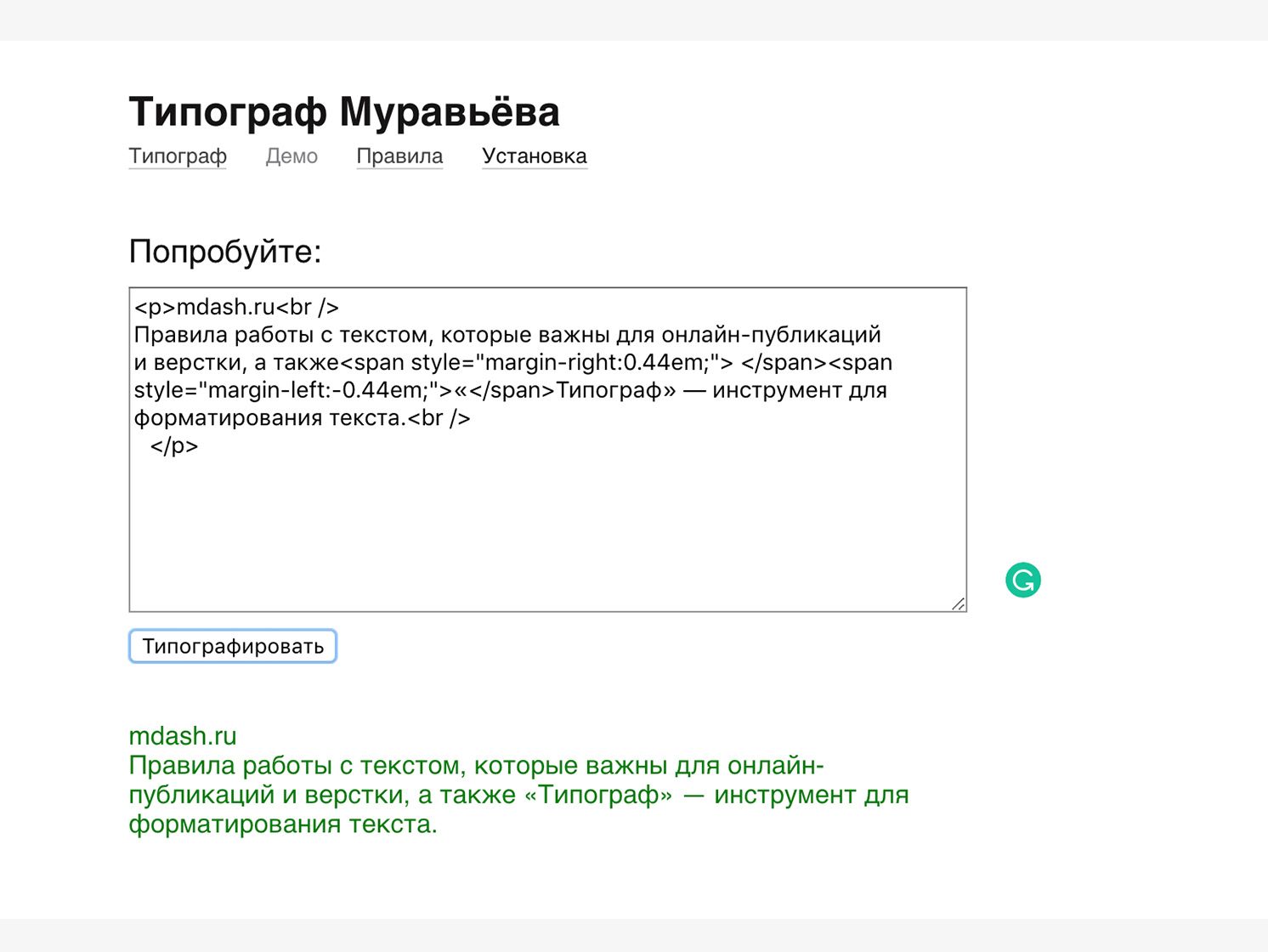
Task: Click the Типограф Муравьёва page heading
Action: [344, 112]
